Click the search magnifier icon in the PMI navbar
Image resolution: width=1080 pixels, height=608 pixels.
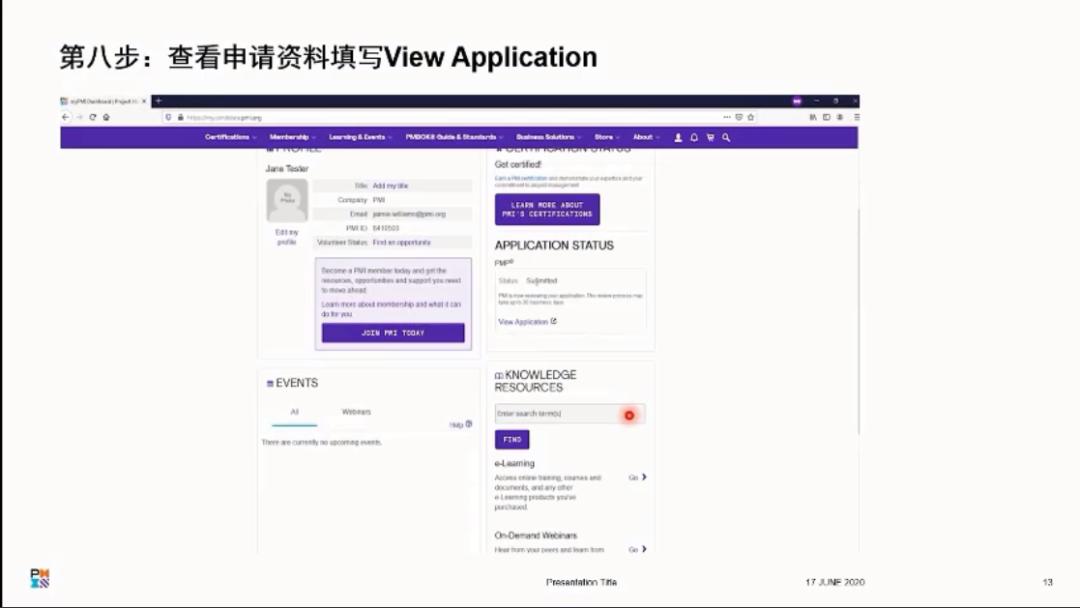(x=725, y=136)
